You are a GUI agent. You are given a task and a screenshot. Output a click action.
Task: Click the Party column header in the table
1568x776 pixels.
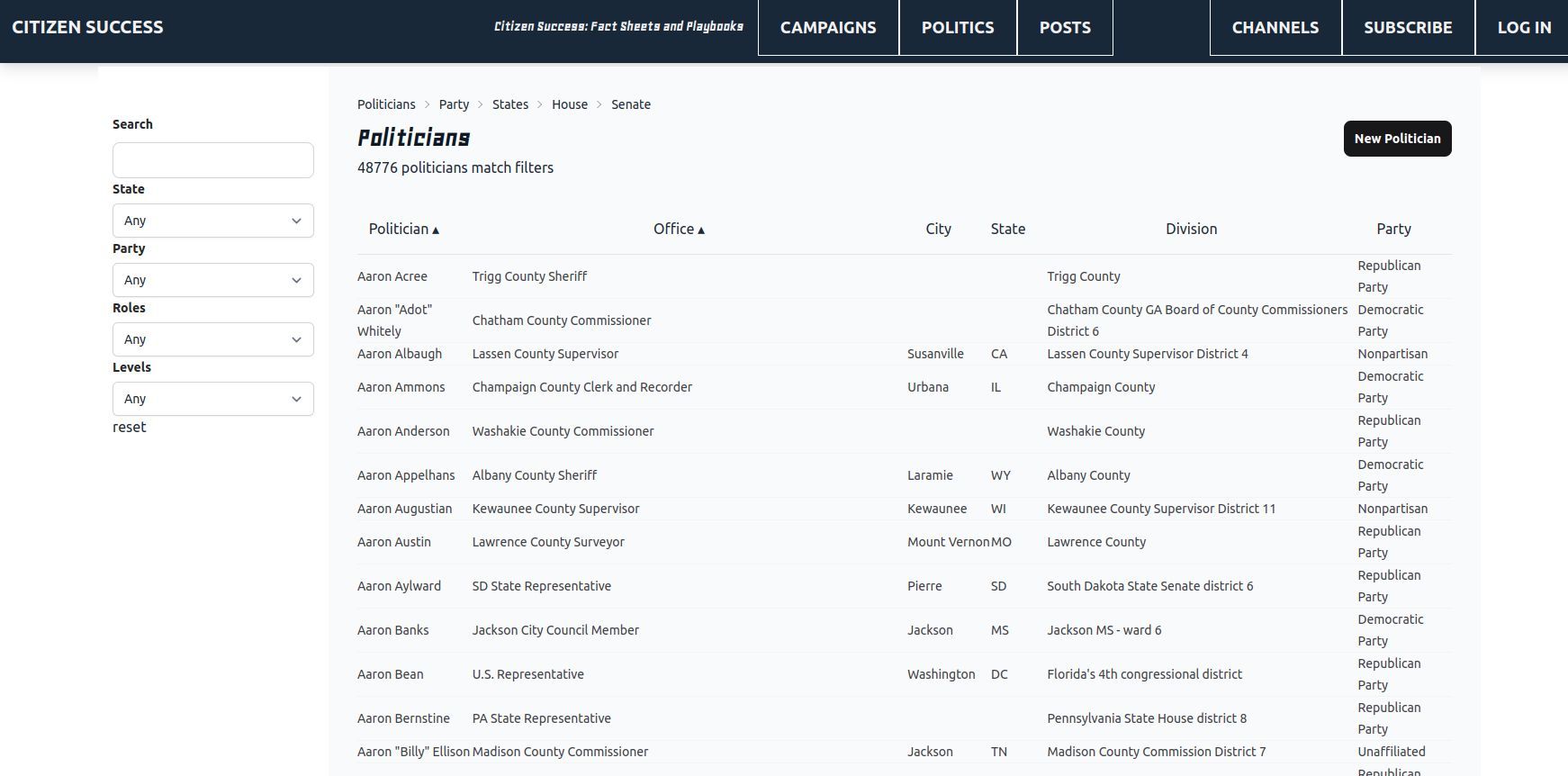click(x=1393, y=230)
